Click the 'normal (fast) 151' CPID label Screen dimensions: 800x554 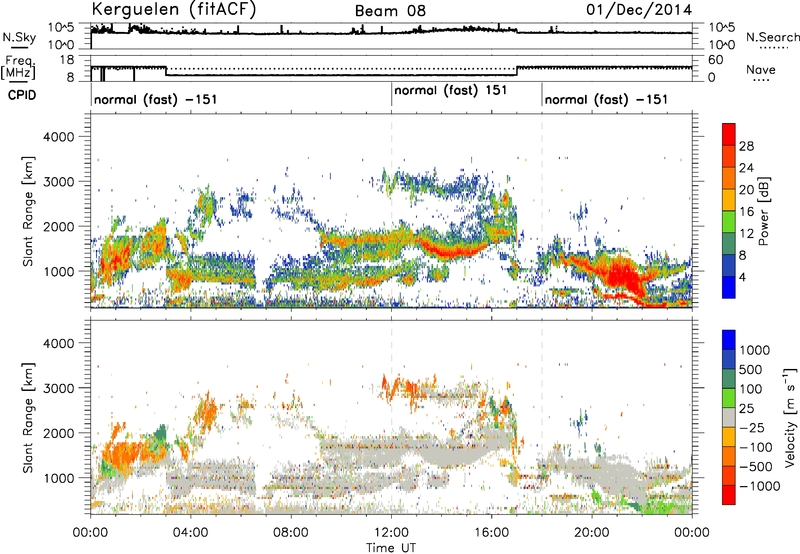451,90
